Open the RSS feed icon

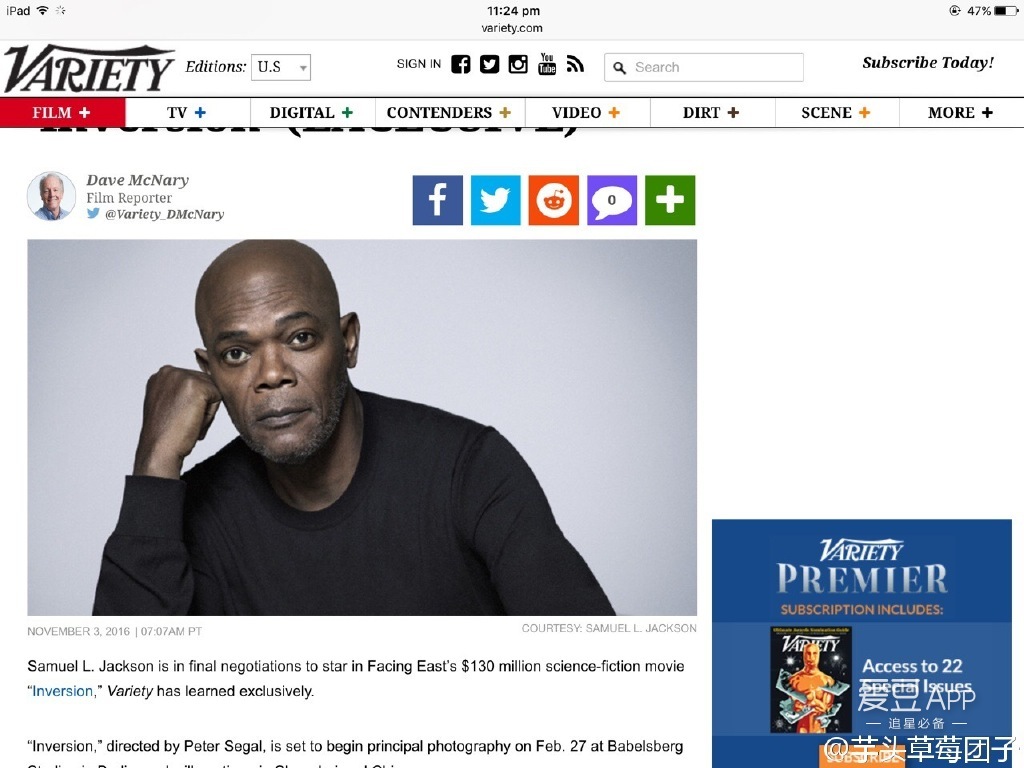(x=575, y=64)
